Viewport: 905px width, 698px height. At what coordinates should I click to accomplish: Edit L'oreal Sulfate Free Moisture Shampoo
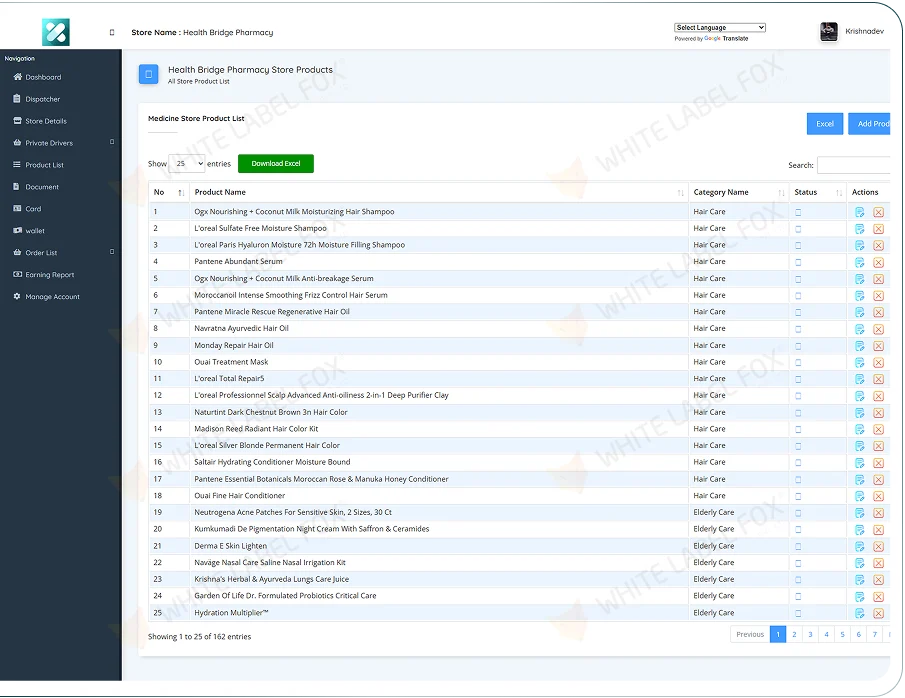(x=859, y=229)
